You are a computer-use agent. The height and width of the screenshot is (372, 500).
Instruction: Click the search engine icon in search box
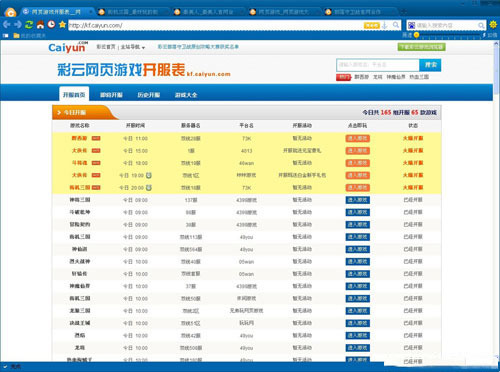point(412,25)
